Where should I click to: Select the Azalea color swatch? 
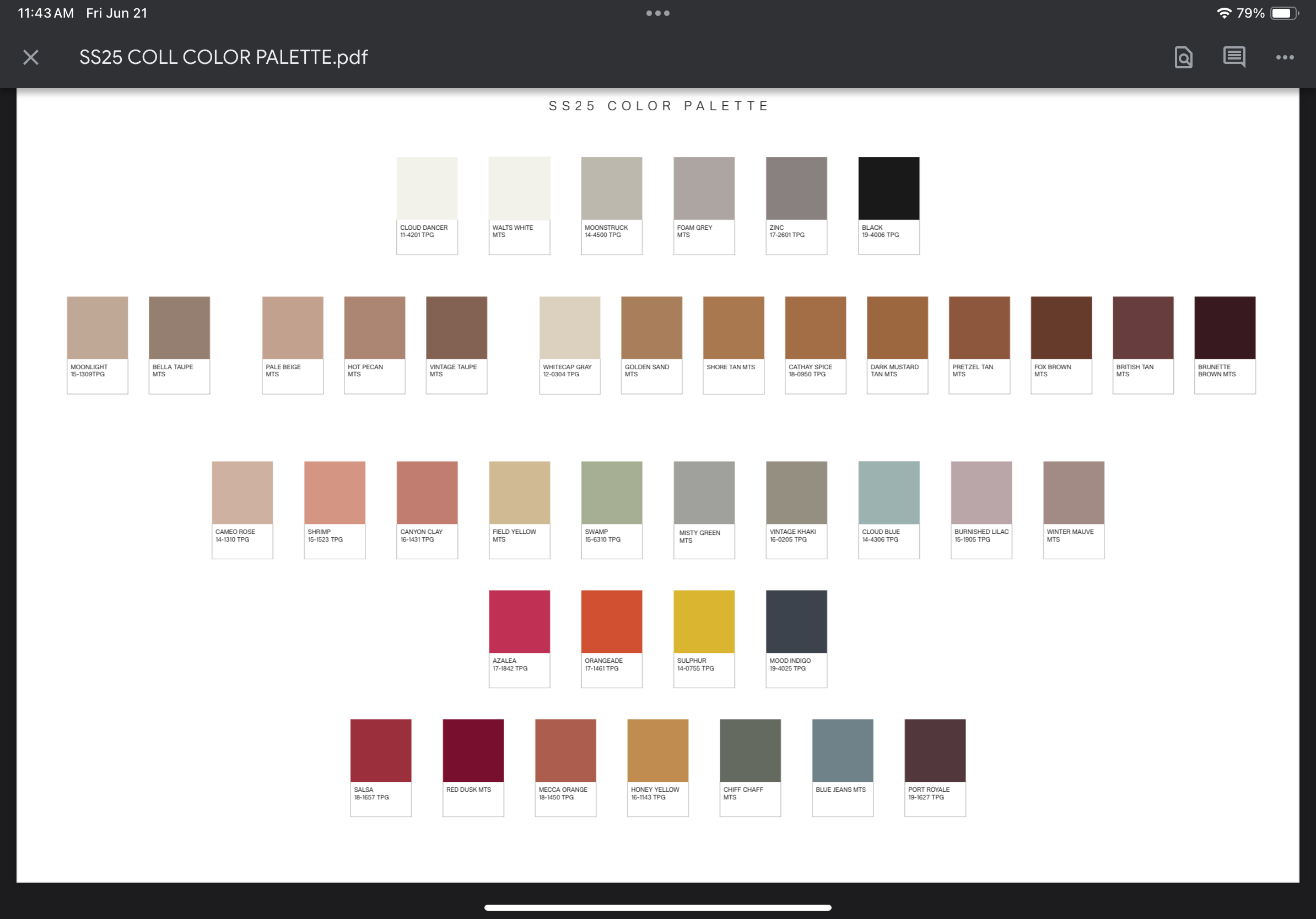519,621
